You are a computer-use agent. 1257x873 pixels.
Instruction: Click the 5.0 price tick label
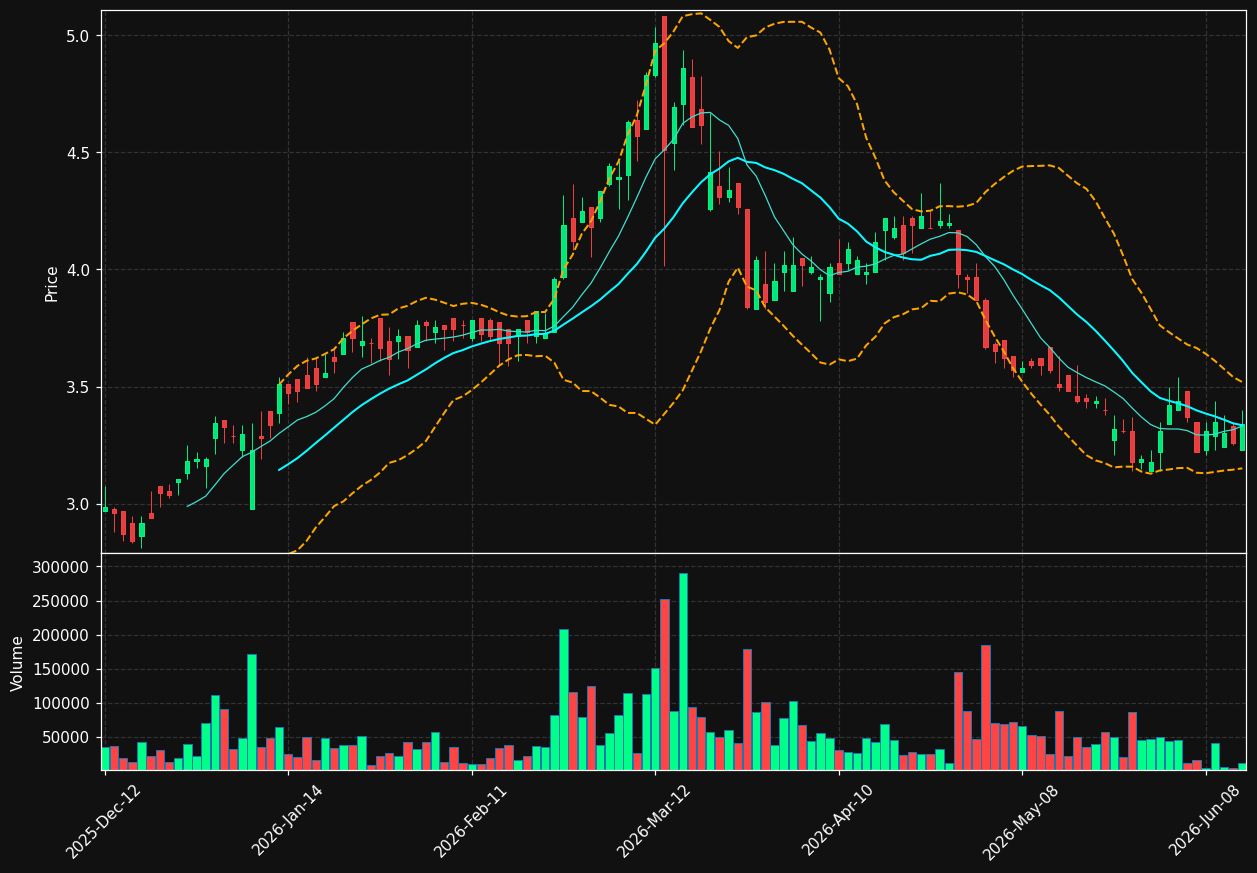point(78,36)
